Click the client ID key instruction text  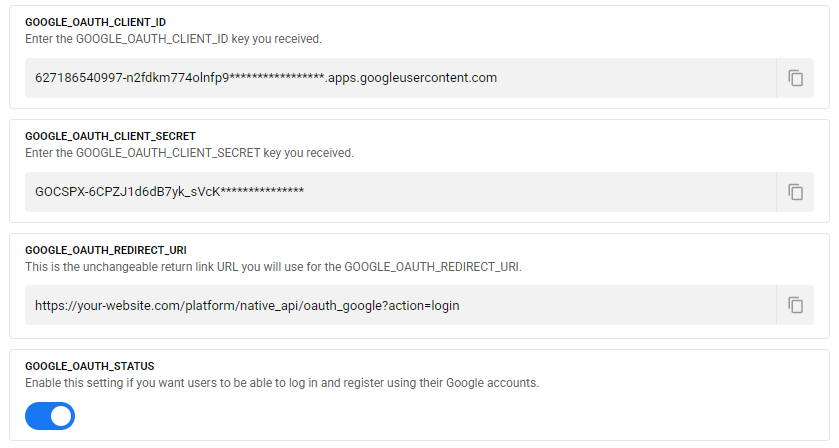pos(173,39)
